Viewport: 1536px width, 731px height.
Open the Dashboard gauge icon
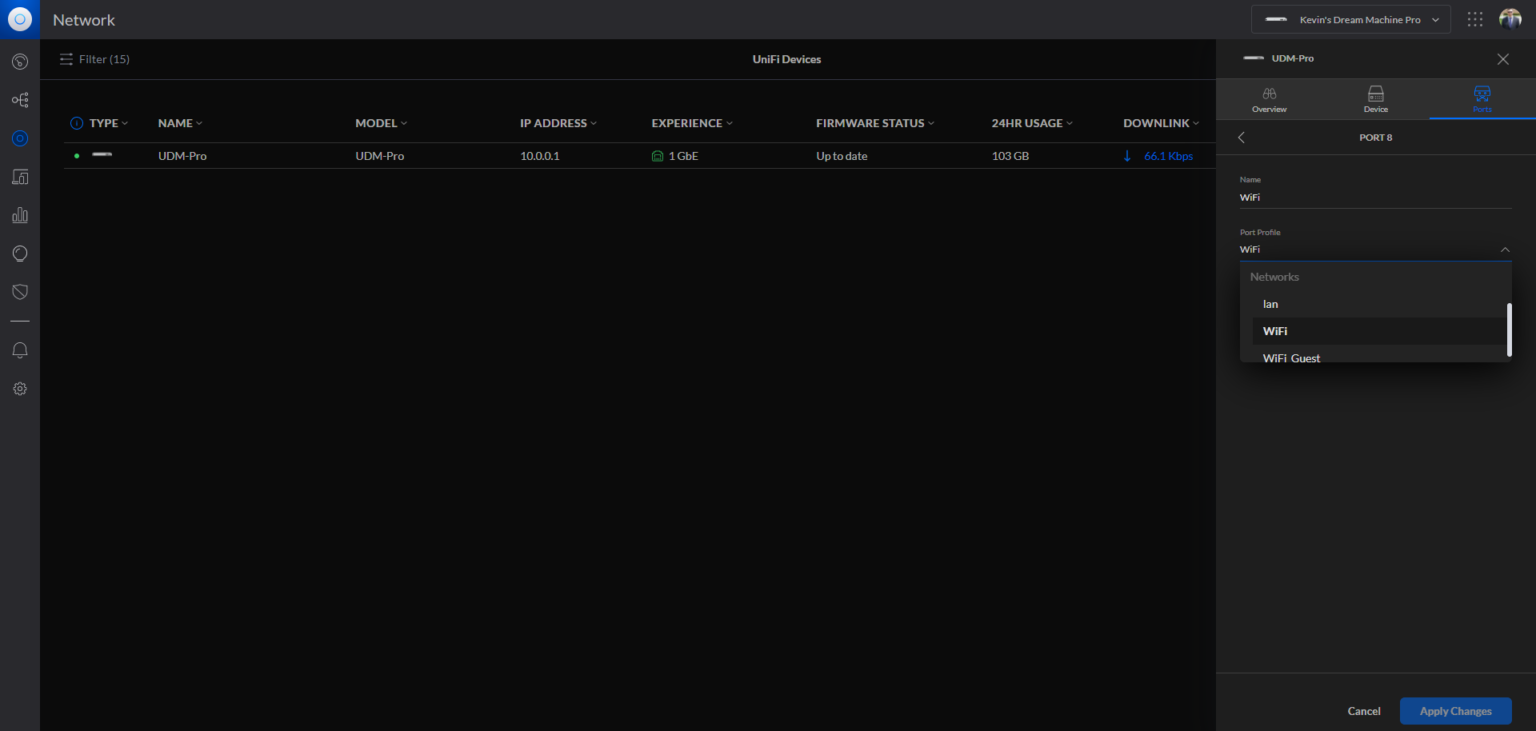click(20, 62)
